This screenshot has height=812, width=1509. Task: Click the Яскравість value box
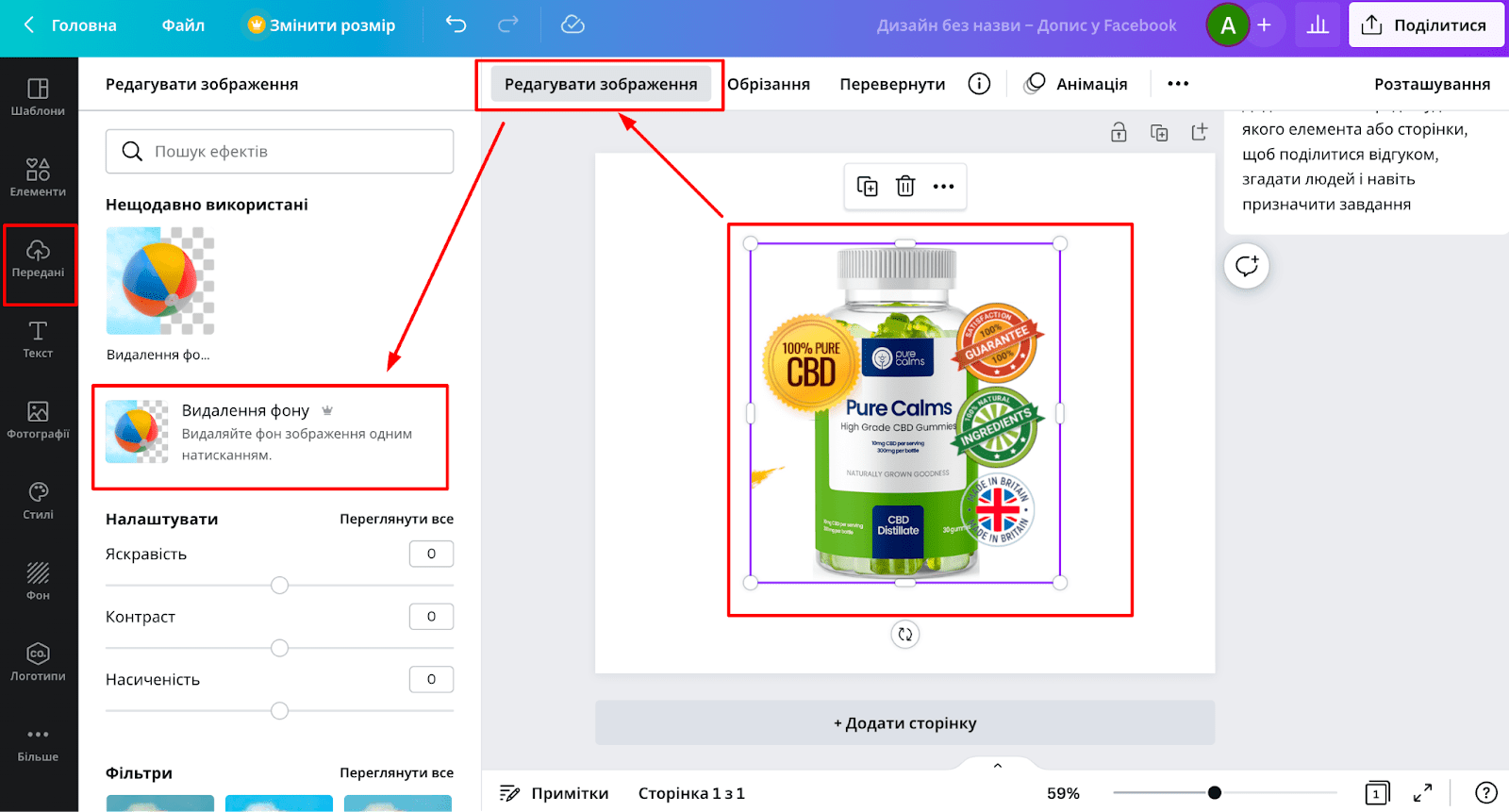431,554
